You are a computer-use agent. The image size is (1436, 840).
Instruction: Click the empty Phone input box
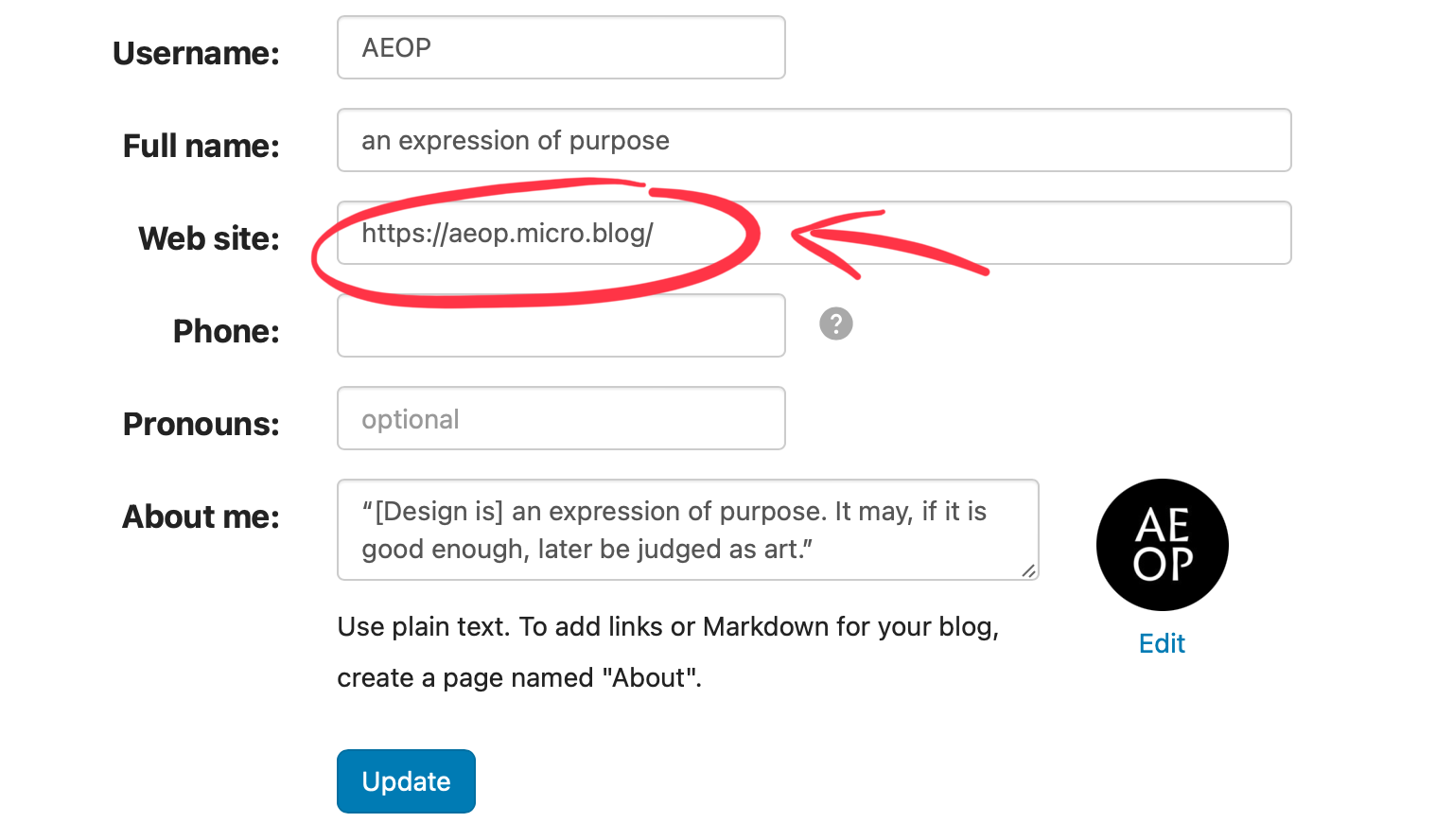[x=561, y=325]
